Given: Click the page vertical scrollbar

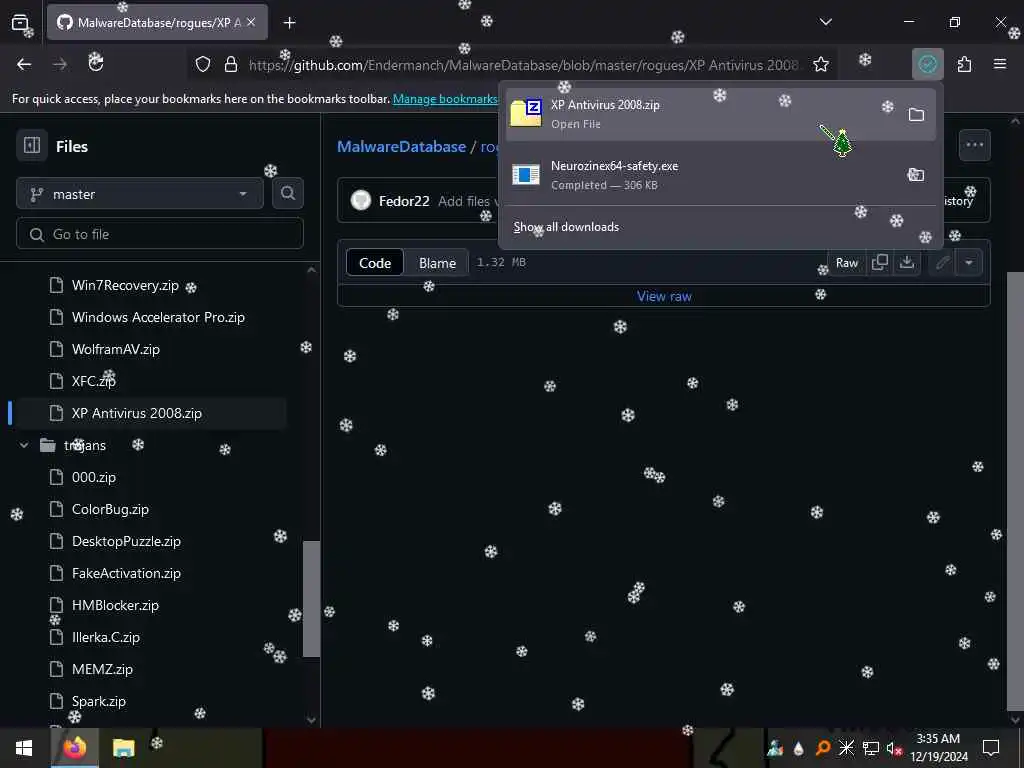Looking at the screenshot, I should click(1015, 491).
